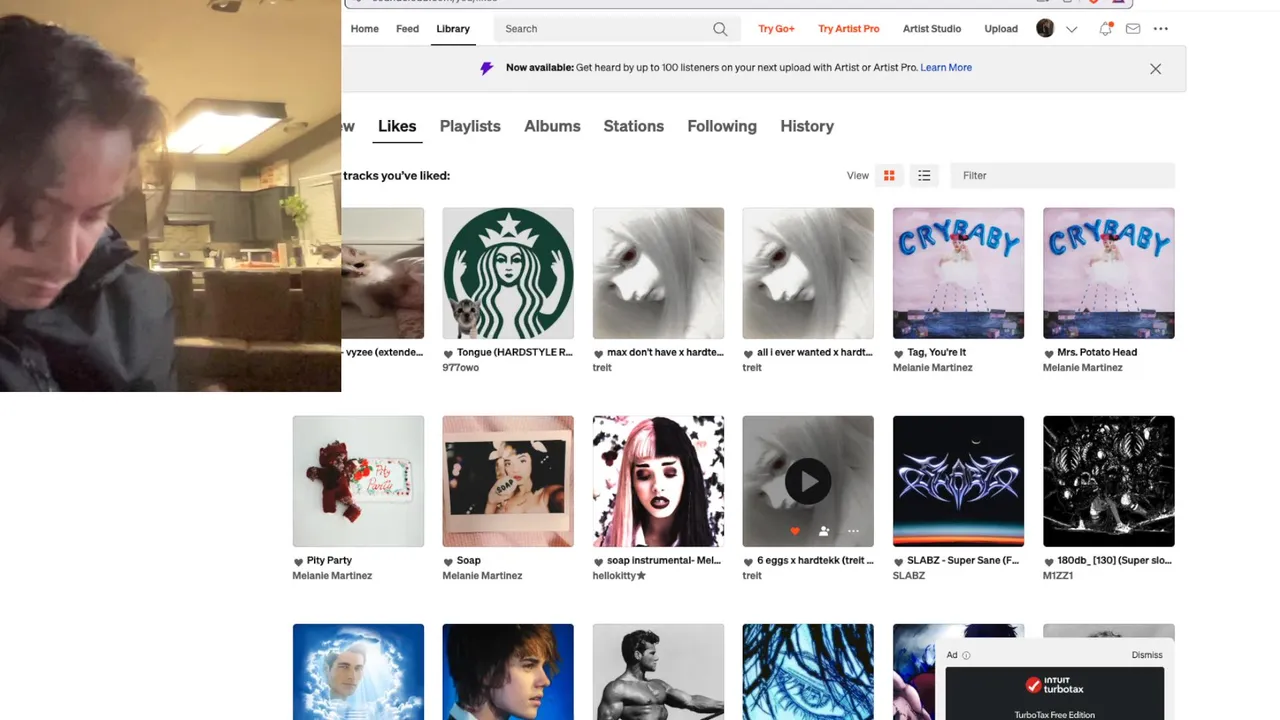Open Cry Baby artwork for Mrs. Potato Head
Image resolution: width=1280 pixels, height=720 pixels.
point(1108,273)
